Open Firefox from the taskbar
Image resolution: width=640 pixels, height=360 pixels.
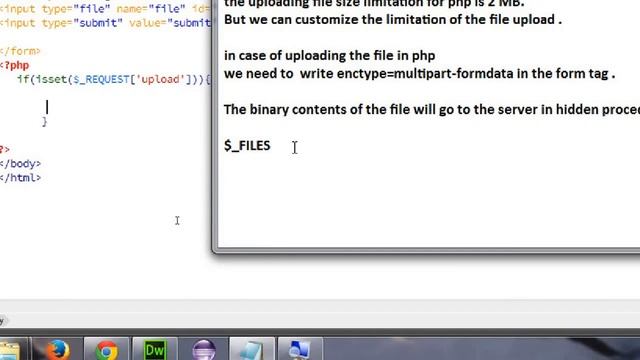(57, 350)
